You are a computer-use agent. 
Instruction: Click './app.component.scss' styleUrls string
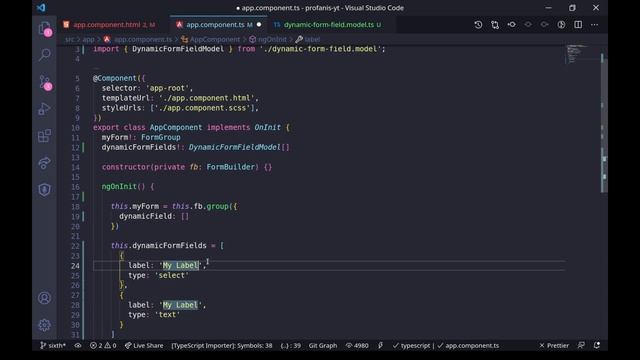[202, 108]
